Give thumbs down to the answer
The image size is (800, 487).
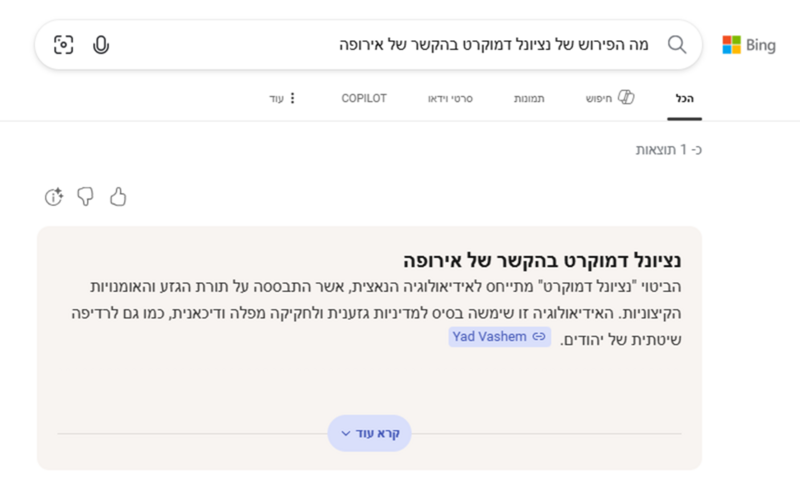click(x=85, y=196)
